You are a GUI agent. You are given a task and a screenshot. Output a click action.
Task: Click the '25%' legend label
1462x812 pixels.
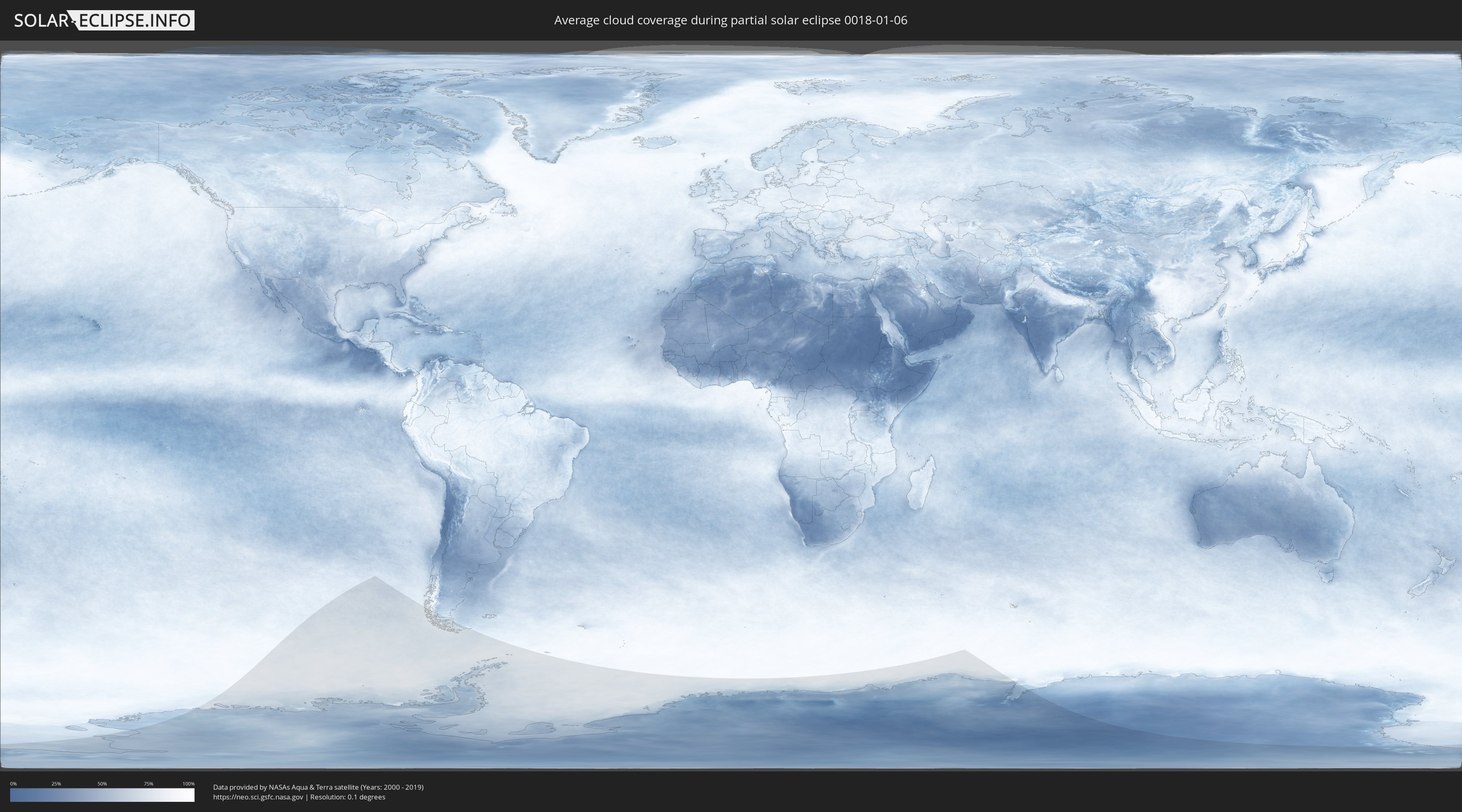tap(56, 784)
